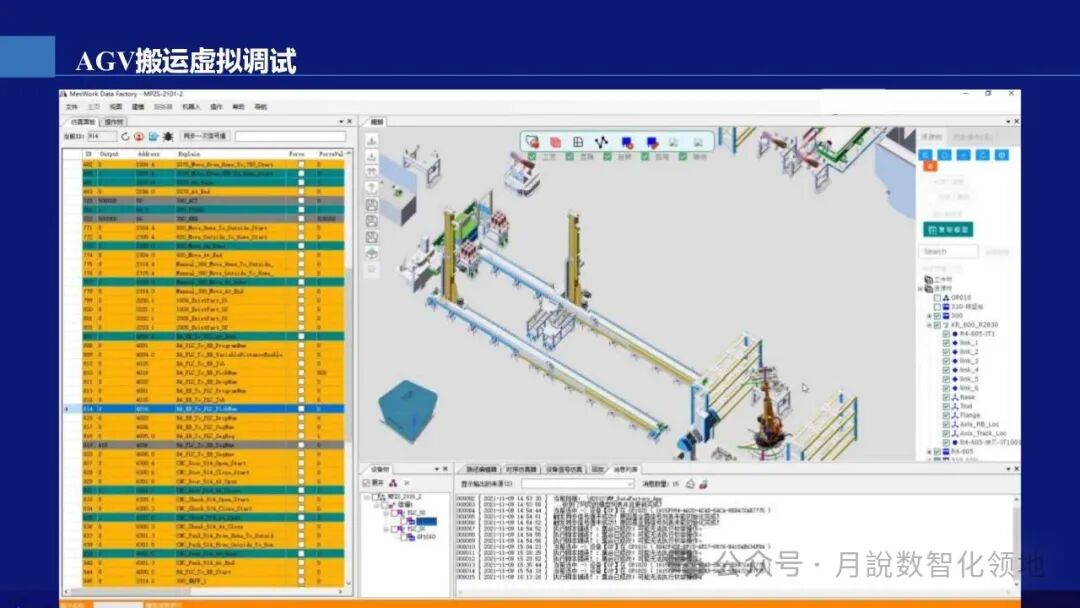Click the black bug debug icon
Viewport: 1080px width, 608px height.
click(168, 137)
